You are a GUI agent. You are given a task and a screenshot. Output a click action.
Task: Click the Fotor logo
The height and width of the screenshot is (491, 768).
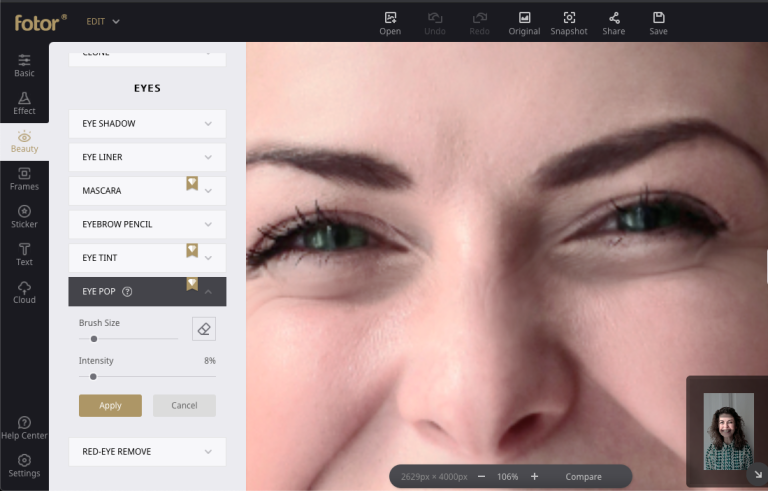[41, 22]
